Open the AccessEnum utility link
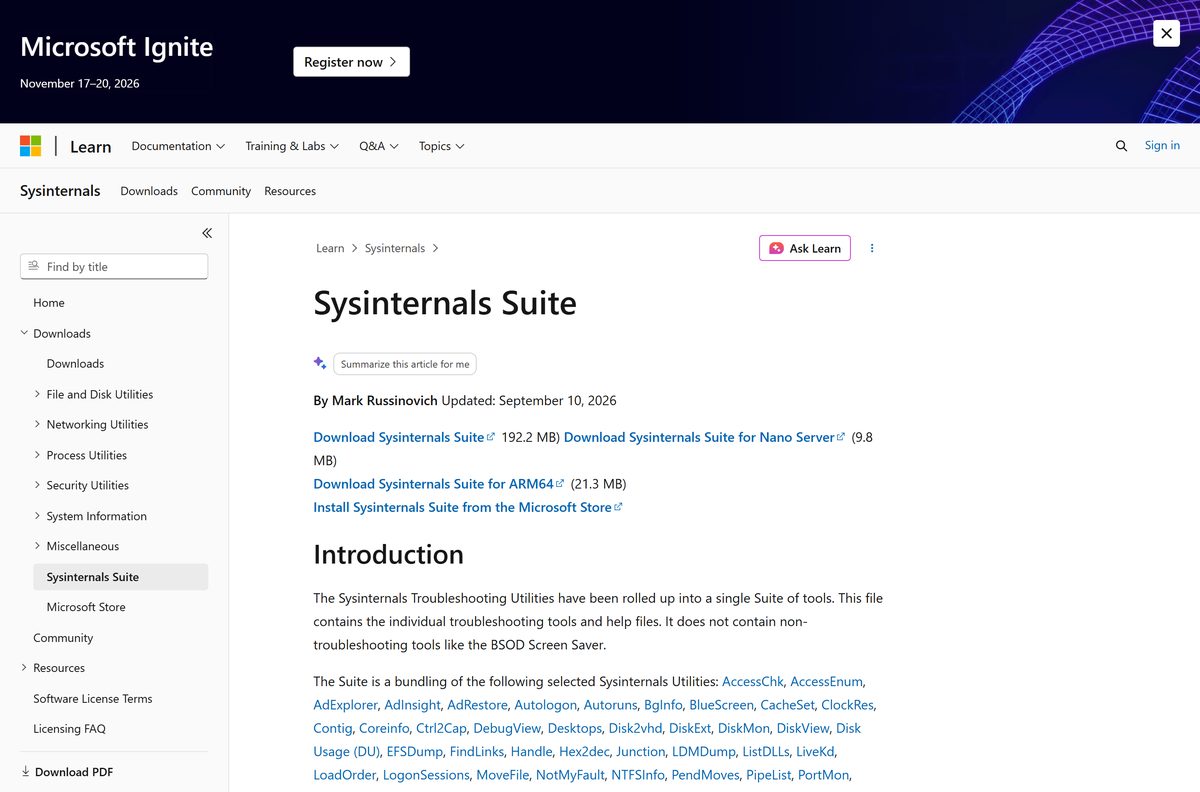This screenshot has height=792, width=1200. (826, 682)
